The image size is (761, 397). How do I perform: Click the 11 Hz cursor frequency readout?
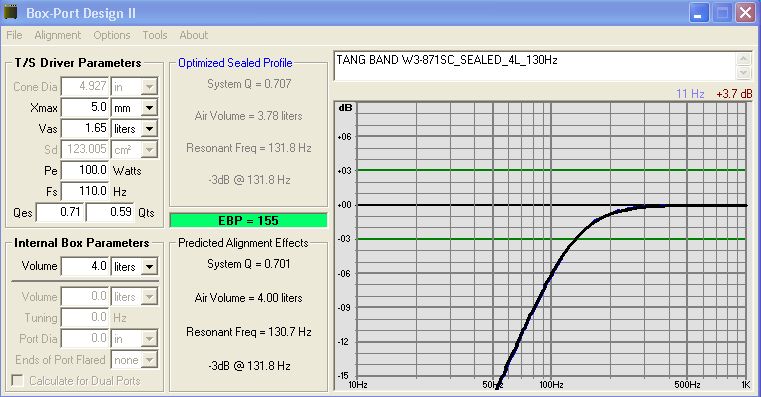[x=690, y=94]
